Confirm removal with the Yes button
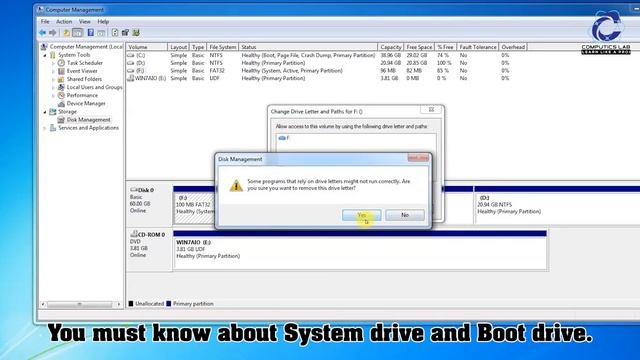The height and width of the screenshot is (360, 640). click(x=362, y=215)
